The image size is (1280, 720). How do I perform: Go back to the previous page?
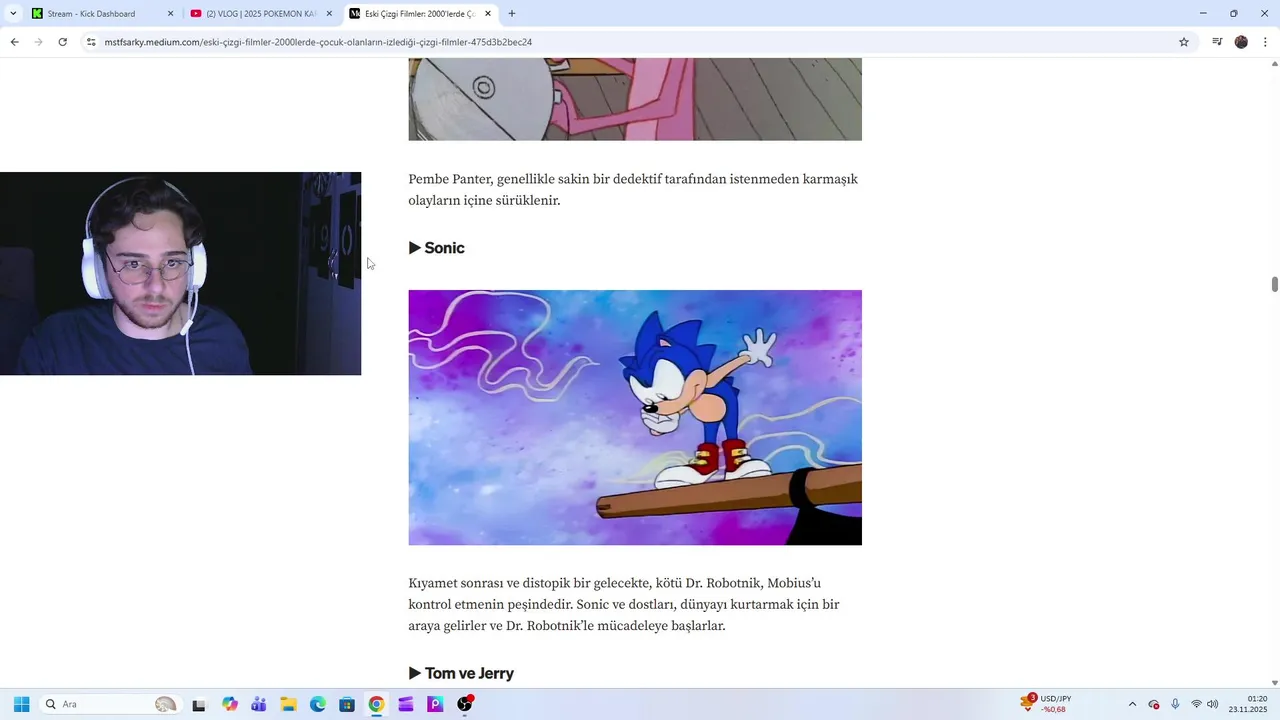click(14, 42)
